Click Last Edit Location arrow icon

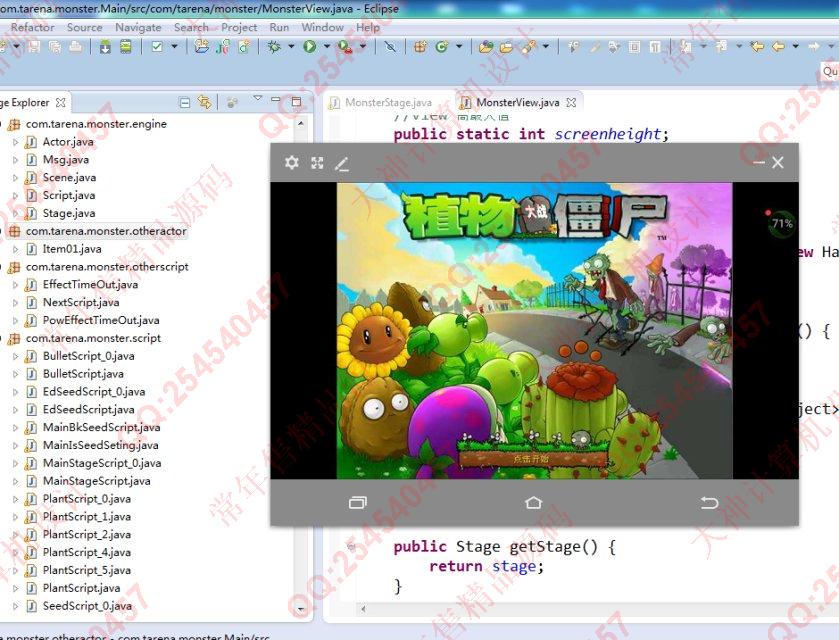pos(757,47)
